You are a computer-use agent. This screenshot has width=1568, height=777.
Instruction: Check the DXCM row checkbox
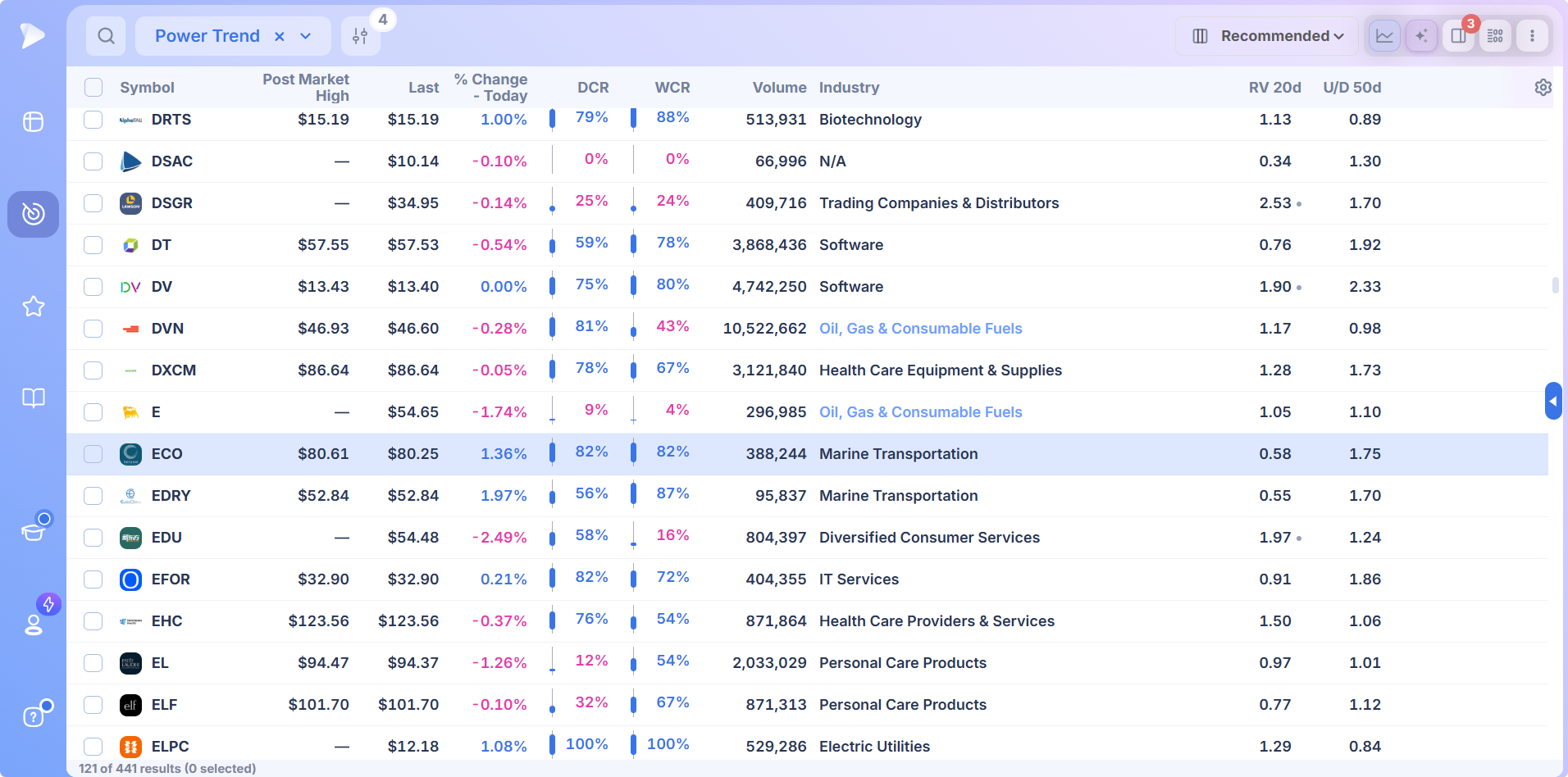(93, 370)
